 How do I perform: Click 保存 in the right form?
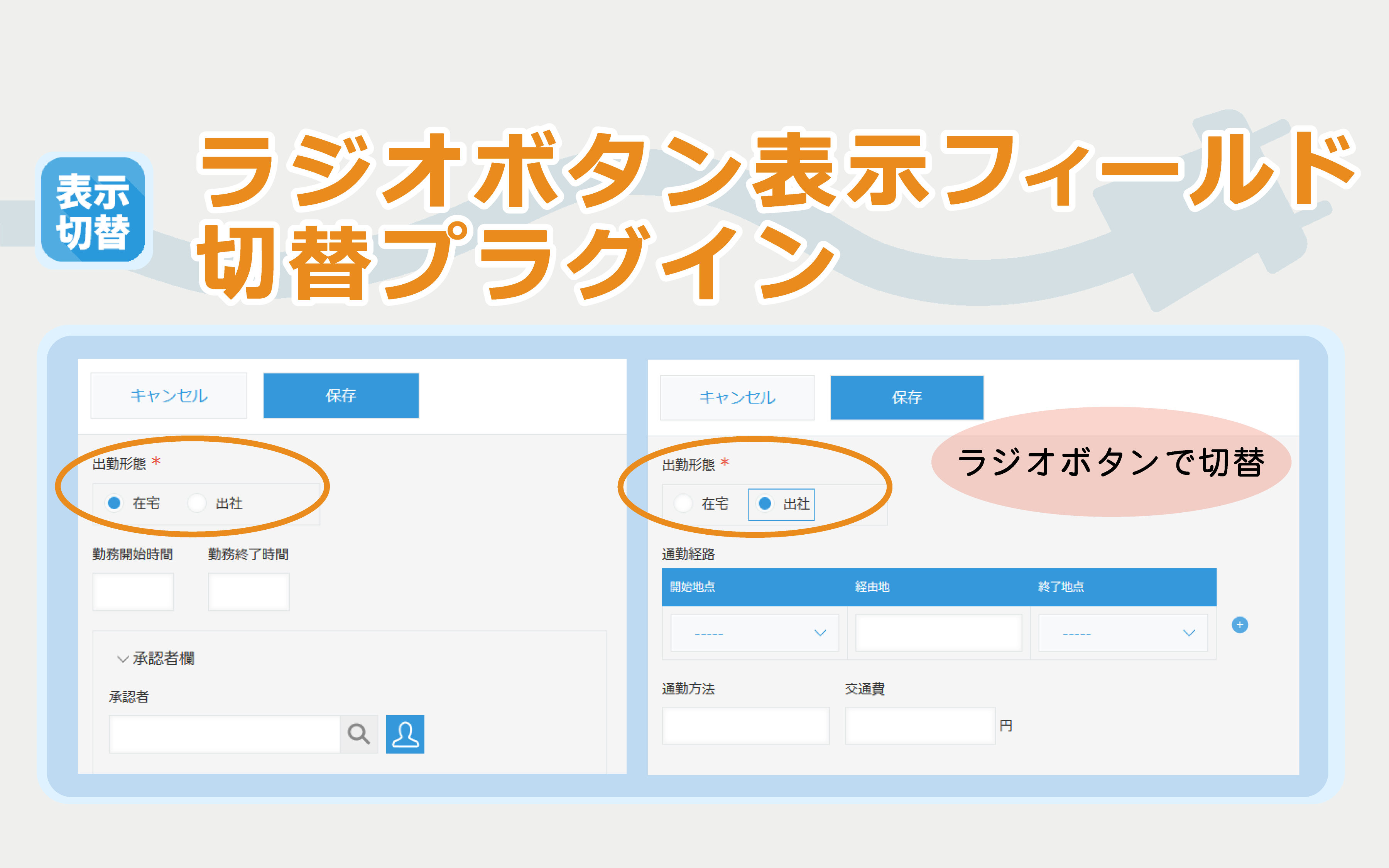coord(907,397)
